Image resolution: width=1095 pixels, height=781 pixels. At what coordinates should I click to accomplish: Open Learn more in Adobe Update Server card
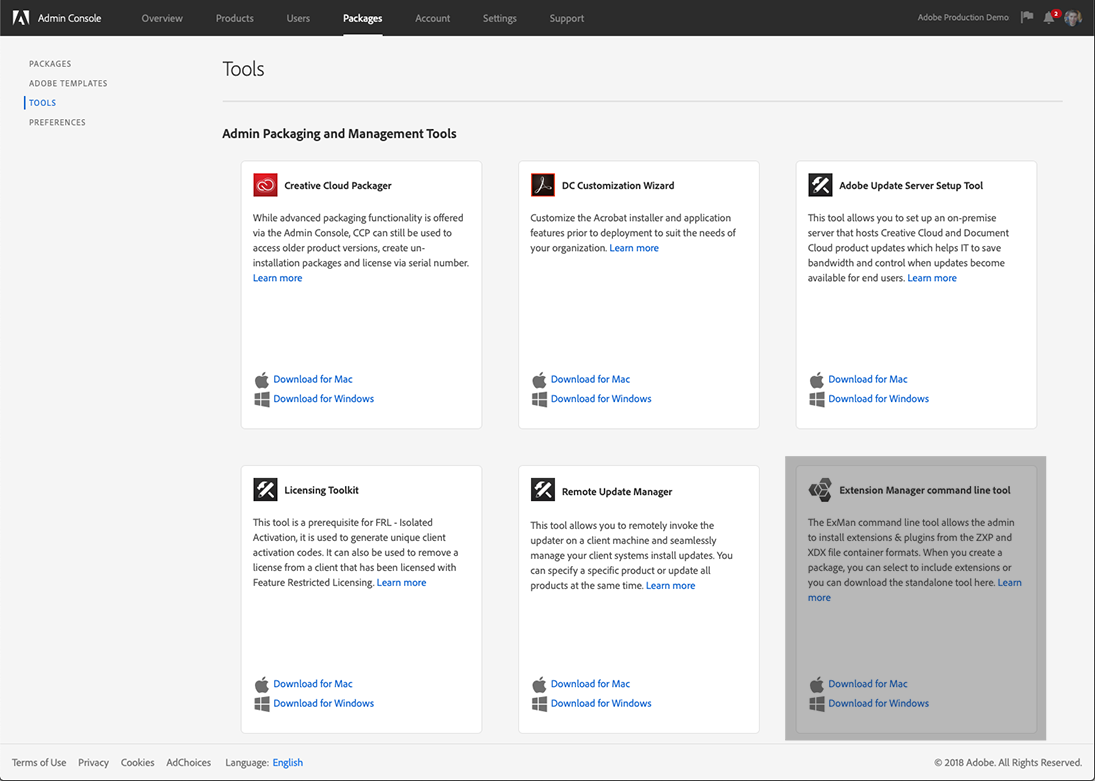point(932,278)
